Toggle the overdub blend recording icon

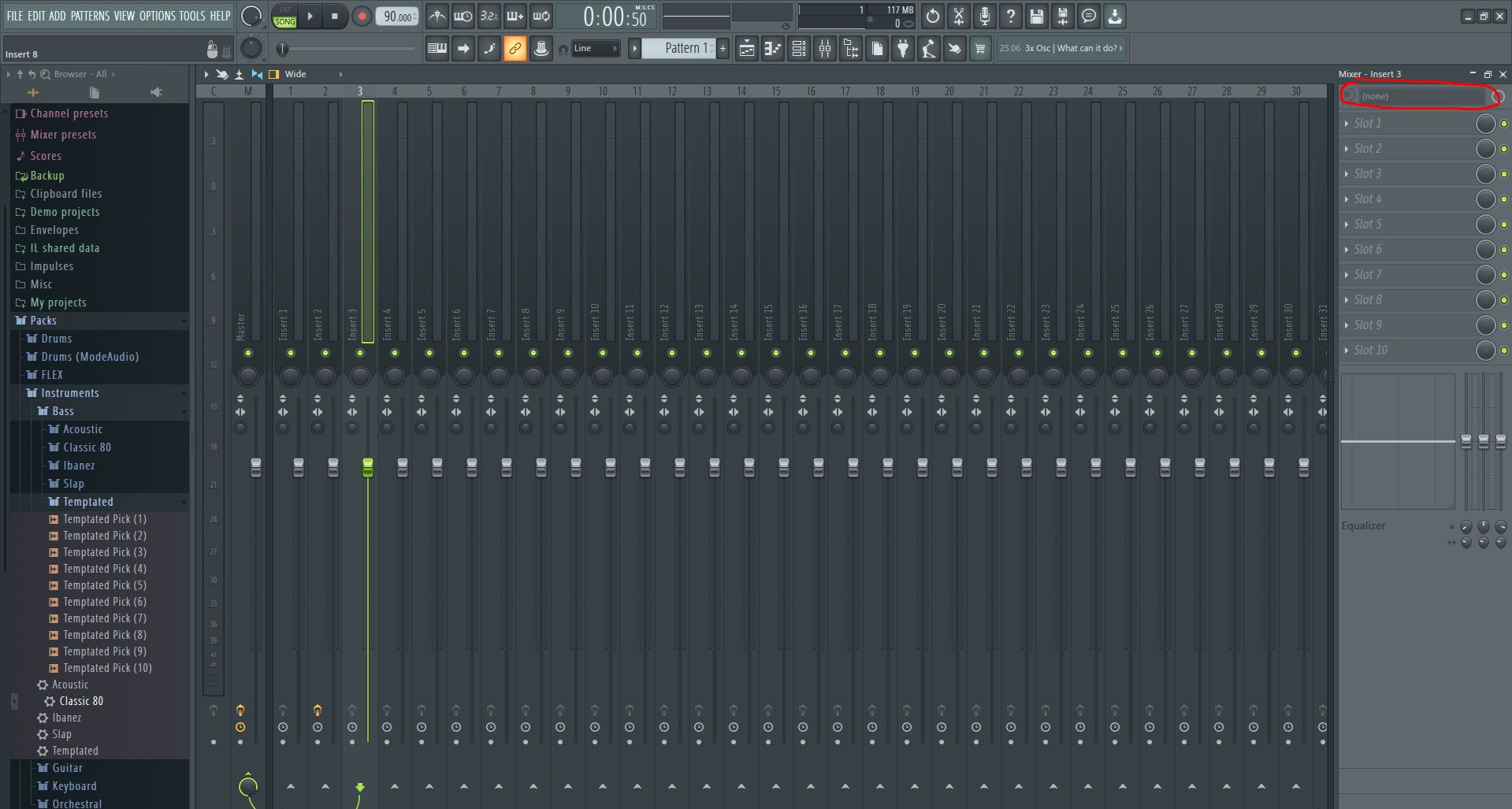click(515, 16)
